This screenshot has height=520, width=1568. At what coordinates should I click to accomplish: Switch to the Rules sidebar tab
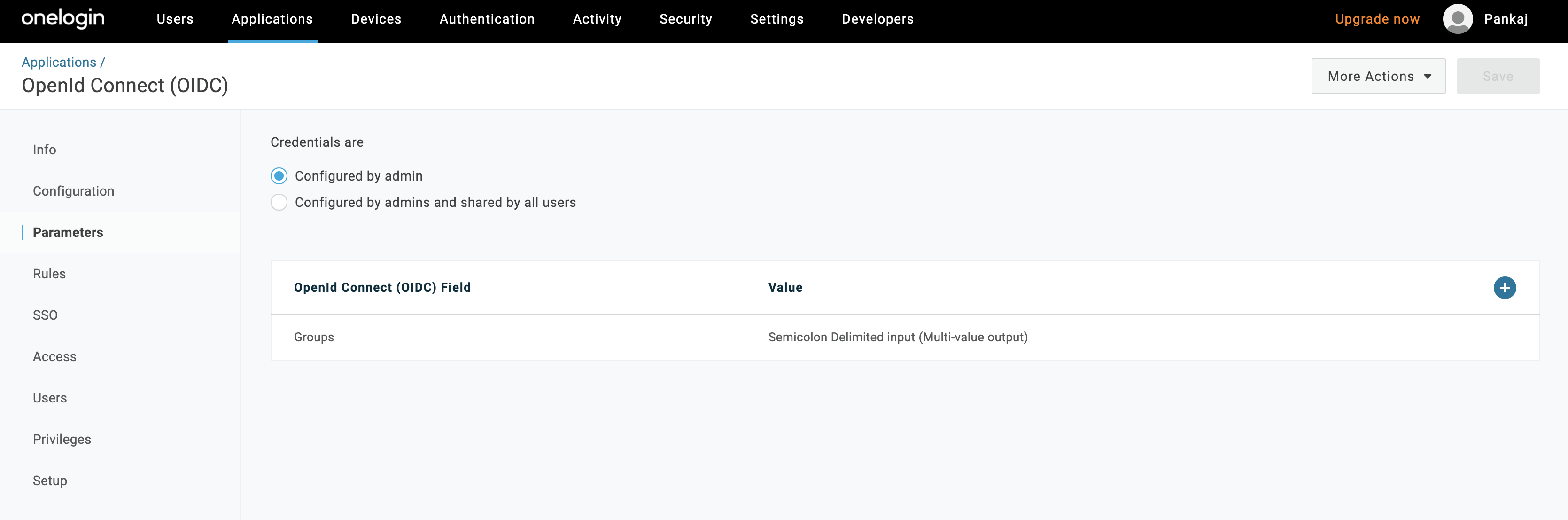[49, 274]
